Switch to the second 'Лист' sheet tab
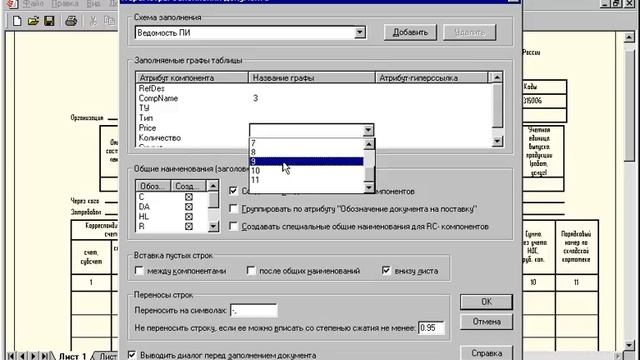This screenshot has width=640, height=360. pos(107,356)
